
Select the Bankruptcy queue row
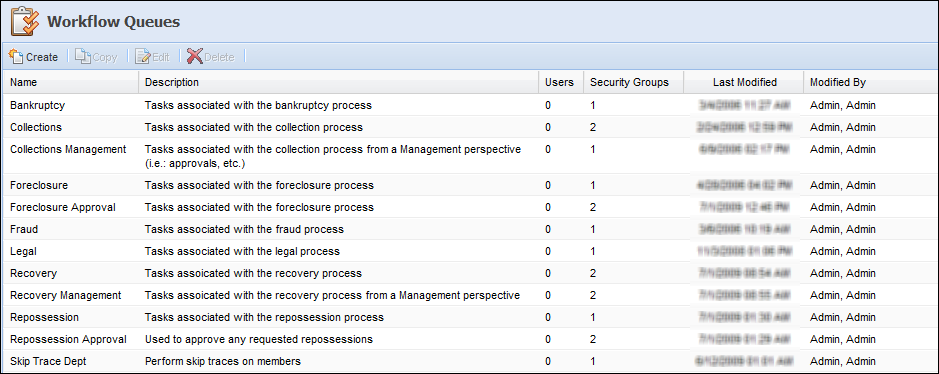pyautogui.click(x=470, y=105)
